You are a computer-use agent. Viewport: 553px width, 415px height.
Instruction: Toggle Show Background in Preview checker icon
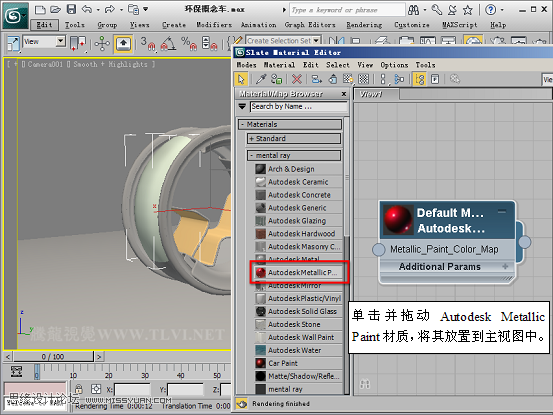click(364, 79)
